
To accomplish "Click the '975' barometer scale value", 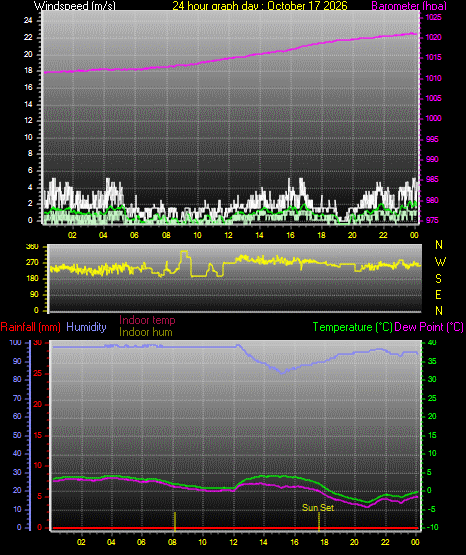I will (x=432, y=220).
